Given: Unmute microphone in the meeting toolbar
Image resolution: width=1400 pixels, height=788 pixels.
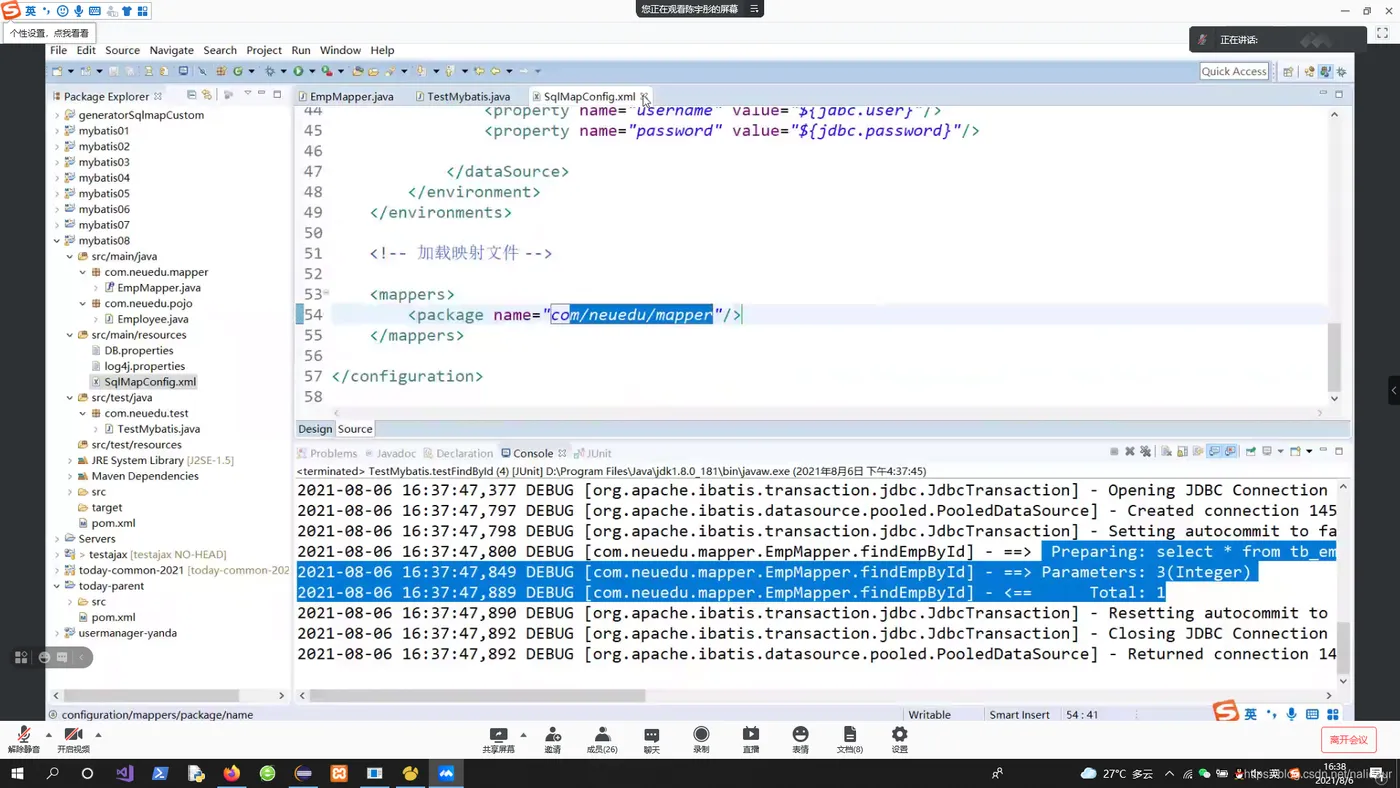Looking at the screenshot, I should pos(23,739).
